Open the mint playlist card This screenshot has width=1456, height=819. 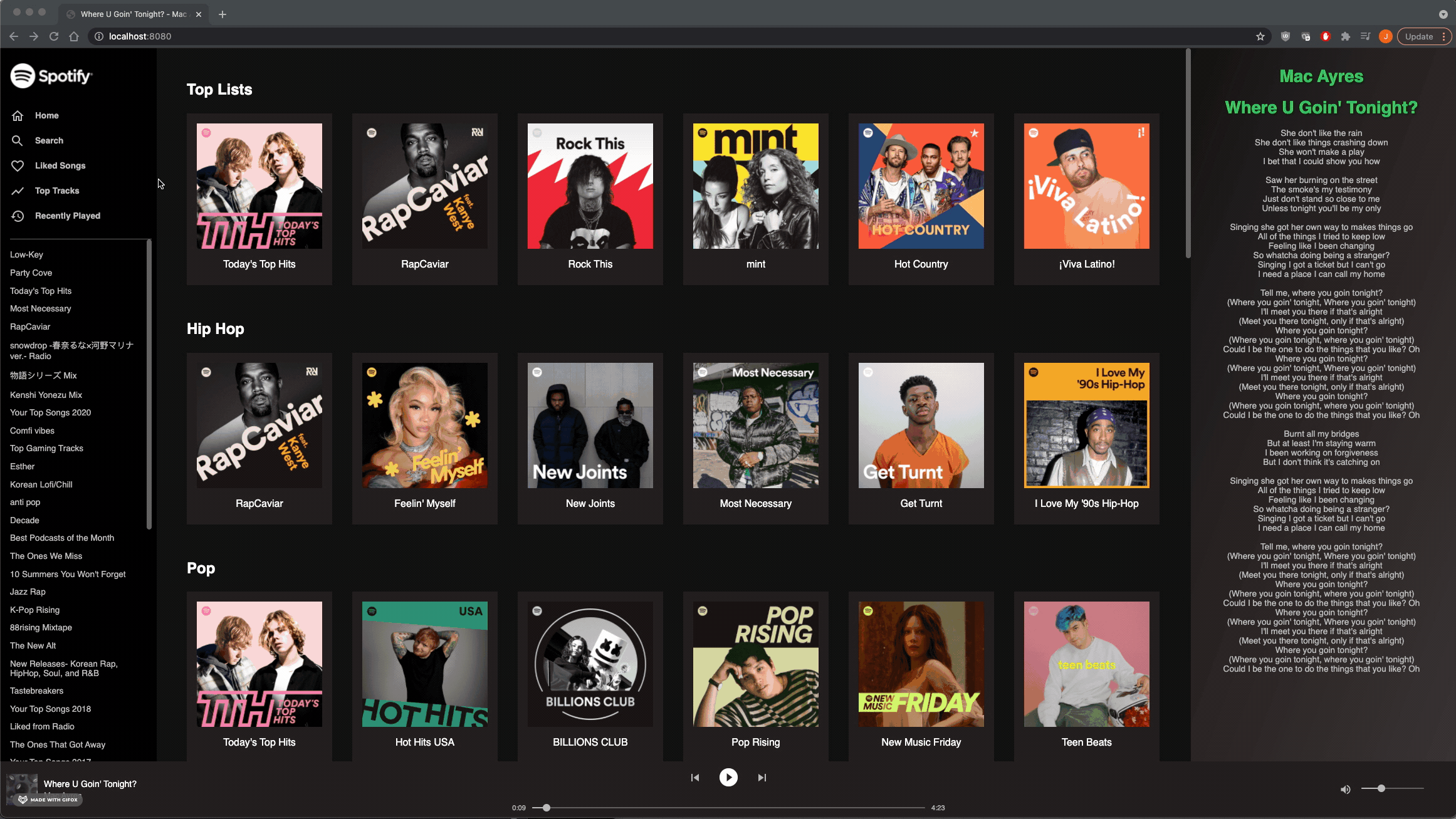[756, 199]
